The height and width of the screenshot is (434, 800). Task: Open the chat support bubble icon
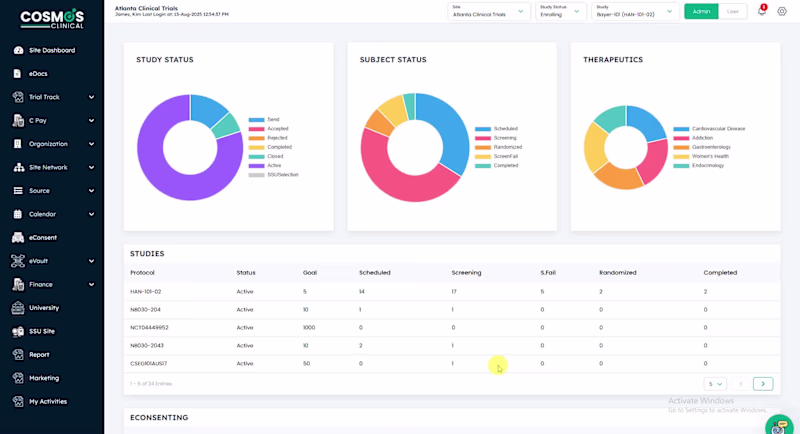(x=780, y=426)
